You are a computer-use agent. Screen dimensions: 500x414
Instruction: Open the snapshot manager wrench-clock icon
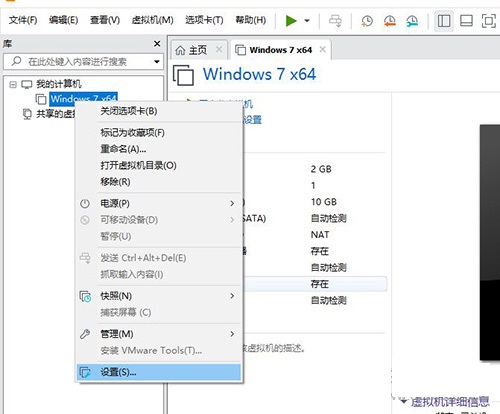[x=412, y=21]
